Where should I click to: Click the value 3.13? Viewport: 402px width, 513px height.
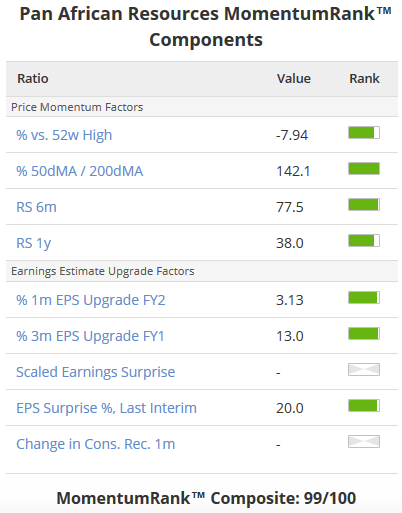[290, 300]
